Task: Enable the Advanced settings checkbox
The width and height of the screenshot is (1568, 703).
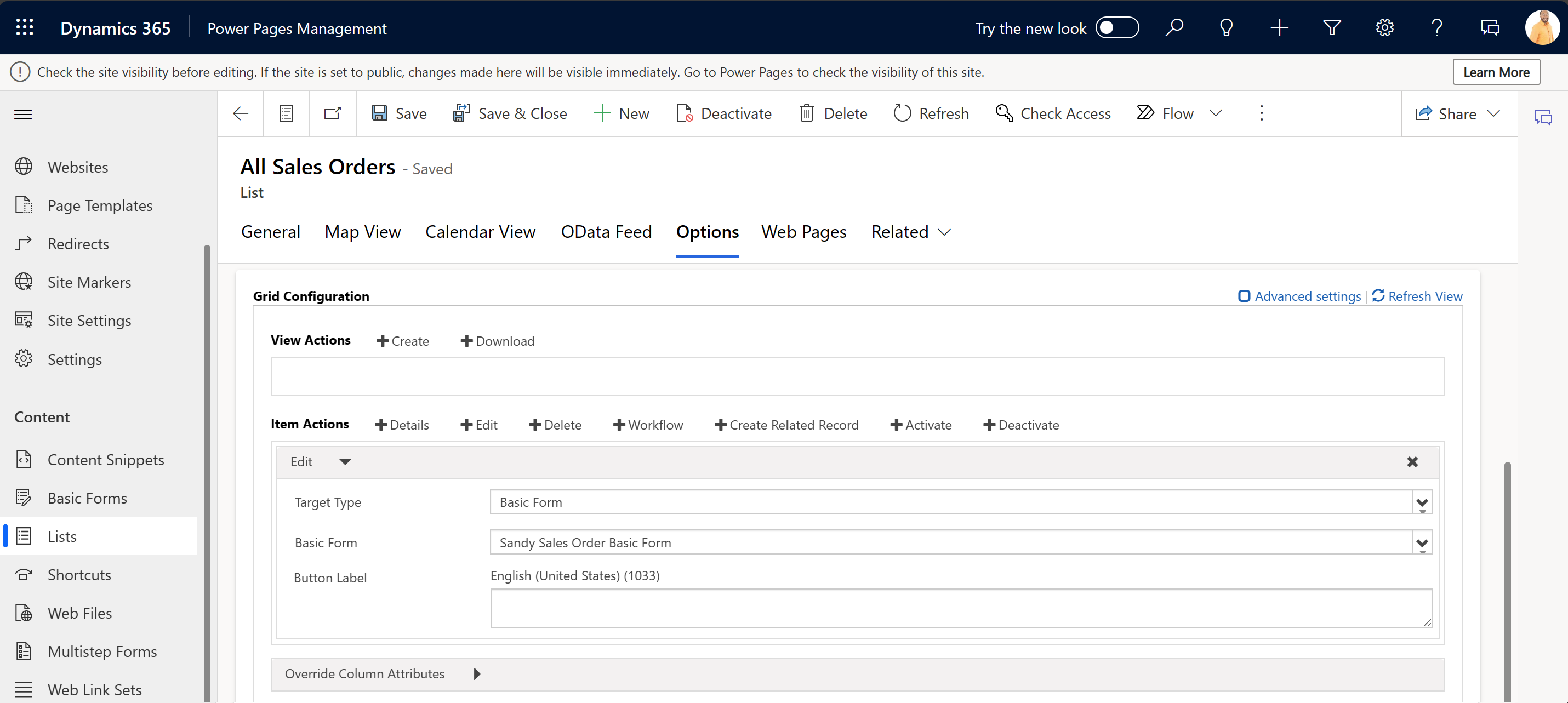Action: pyautogui.click(x=1244, y=296)
